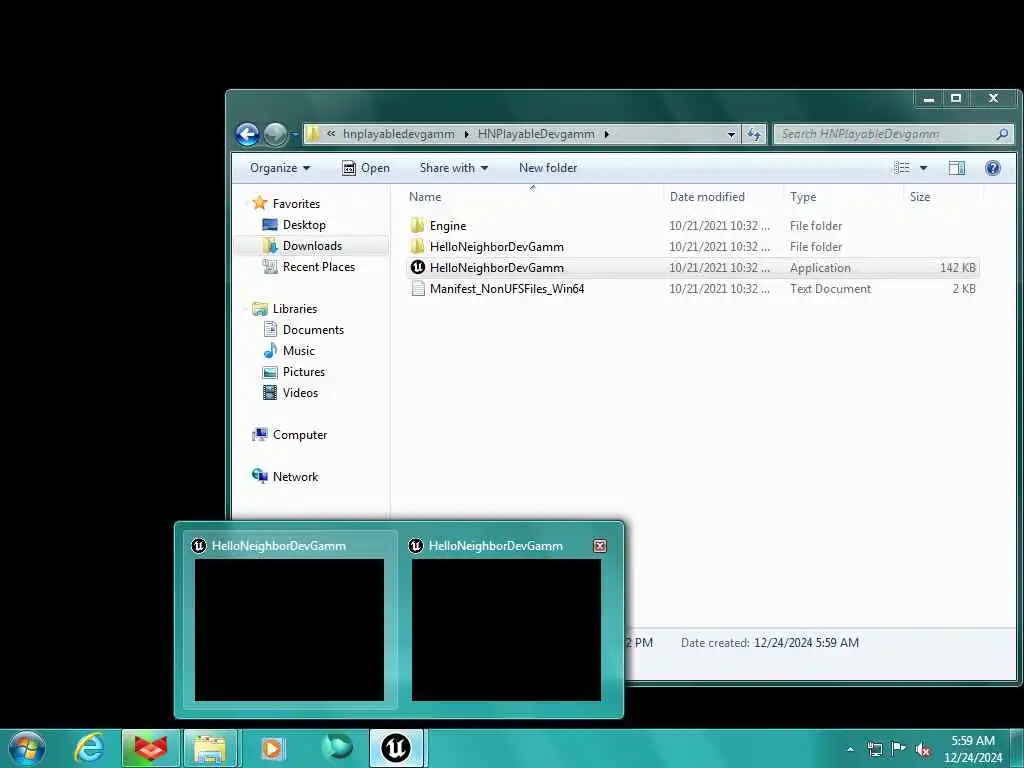Click the Windows Start orb

pyautogui.click(x=27, y=748)
